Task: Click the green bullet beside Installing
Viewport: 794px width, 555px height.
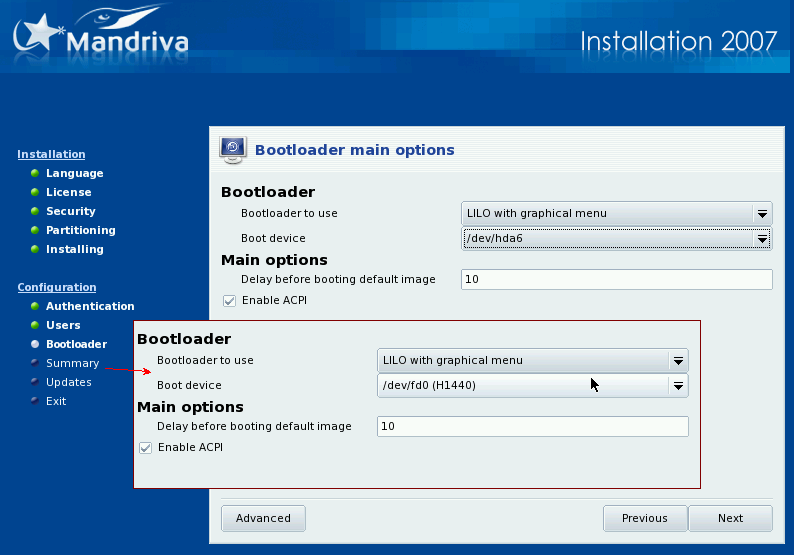Action: point(35,249)
